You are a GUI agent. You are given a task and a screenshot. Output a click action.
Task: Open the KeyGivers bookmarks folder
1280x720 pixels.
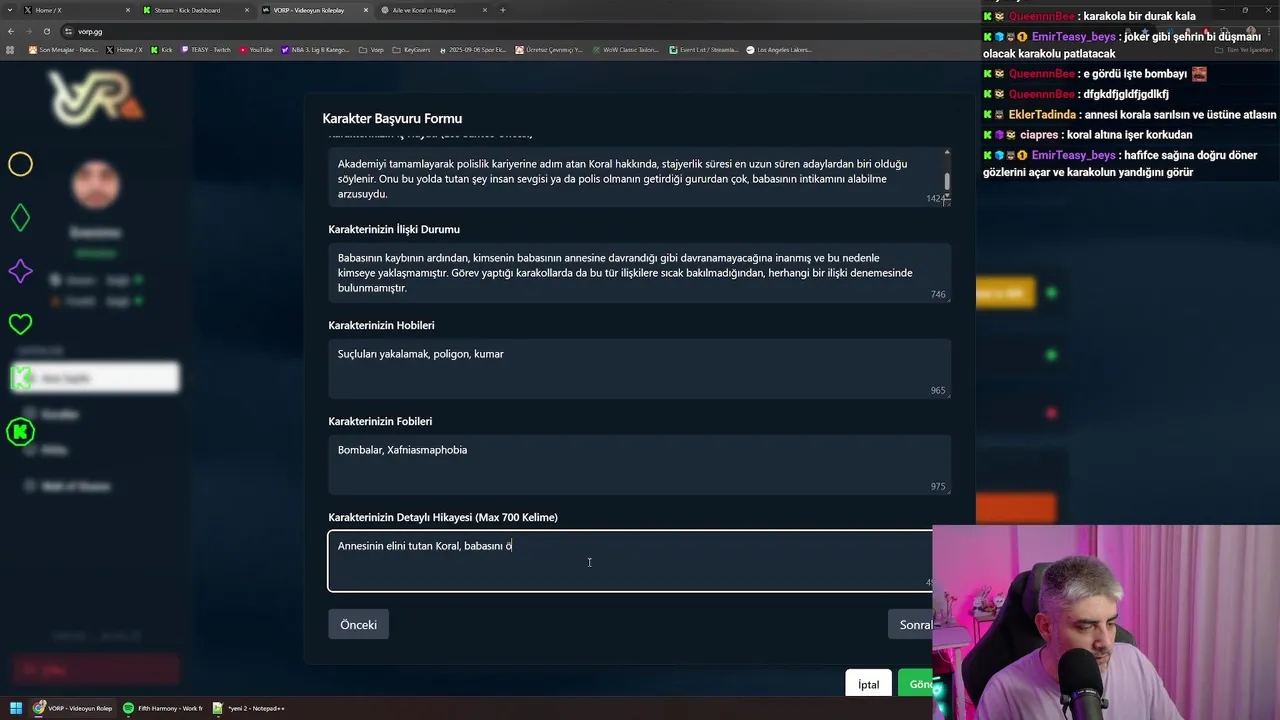(x=412, y=49)
